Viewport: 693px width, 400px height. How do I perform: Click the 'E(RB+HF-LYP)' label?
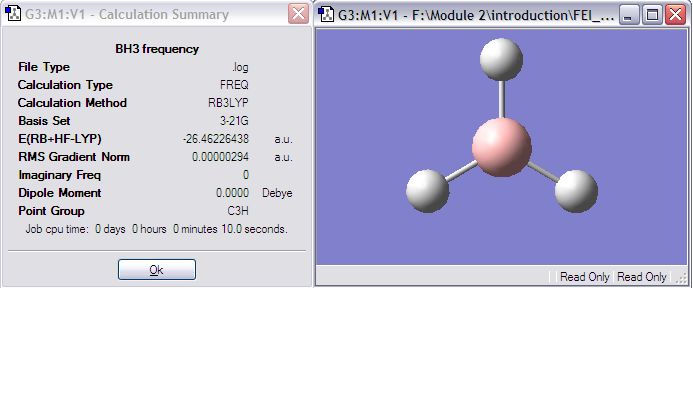pos(60,139)
